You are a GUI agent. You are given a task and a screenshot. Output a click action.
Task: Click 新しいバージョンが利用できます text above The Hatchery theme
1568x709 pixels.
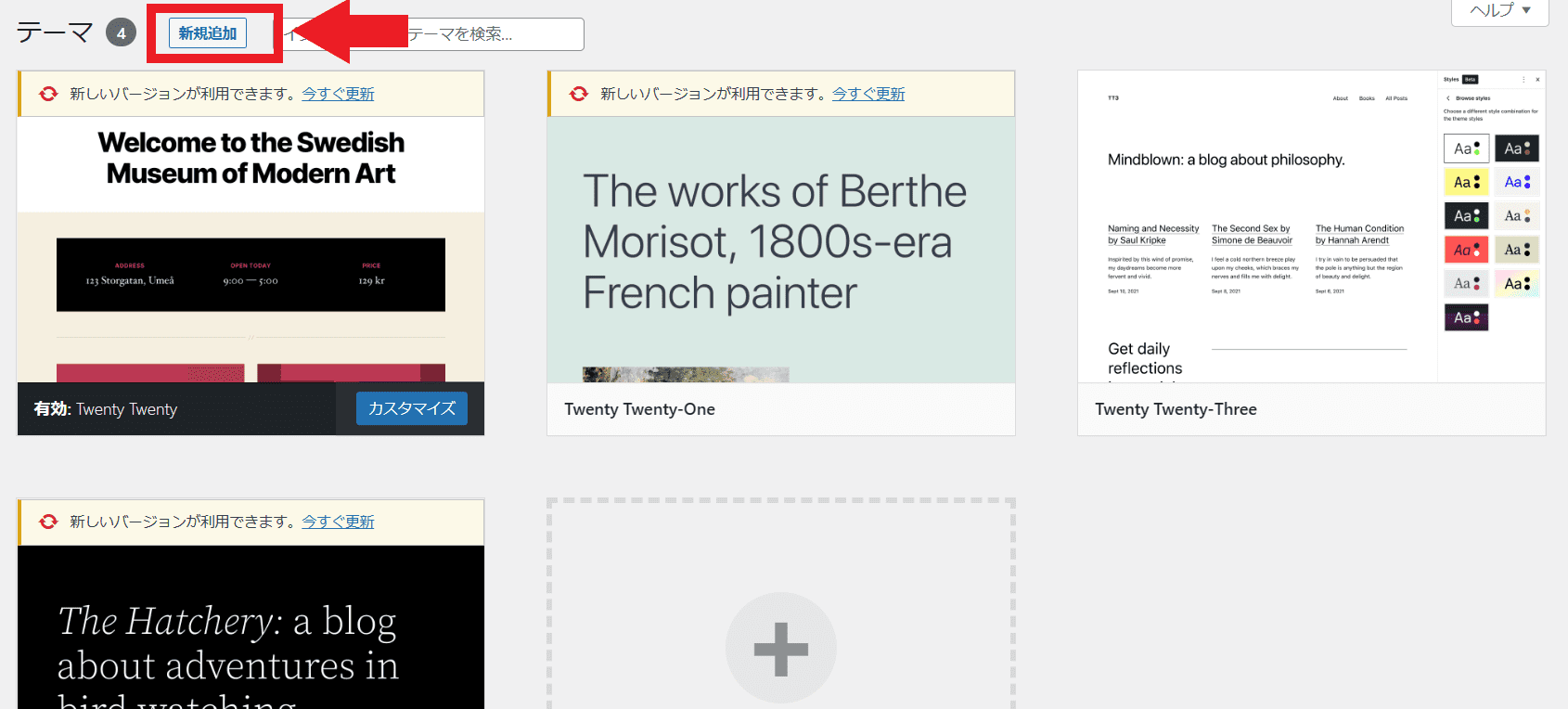[183, 522]
